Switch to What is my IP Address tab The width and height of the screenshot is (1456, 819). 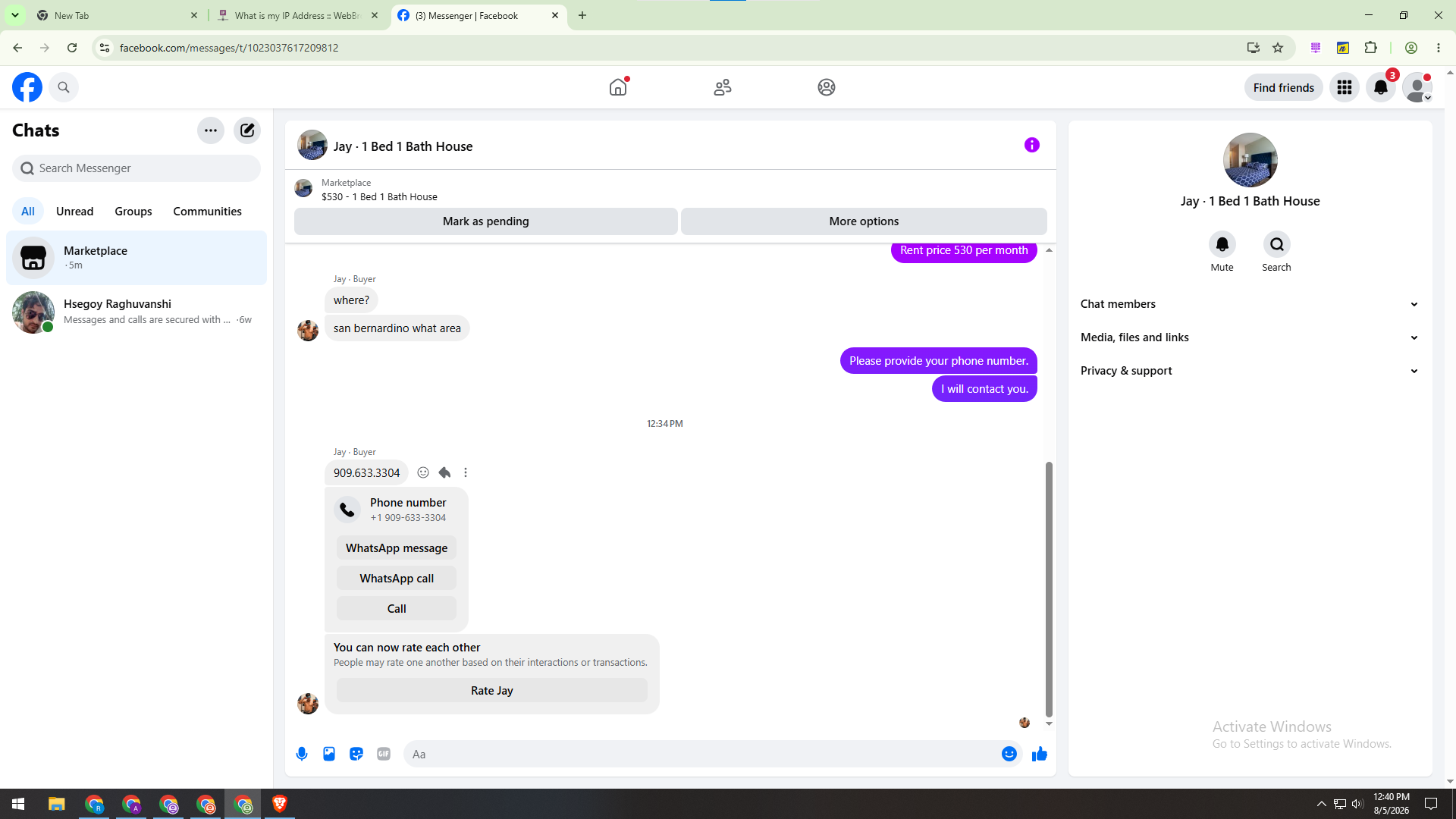point(297,15)
